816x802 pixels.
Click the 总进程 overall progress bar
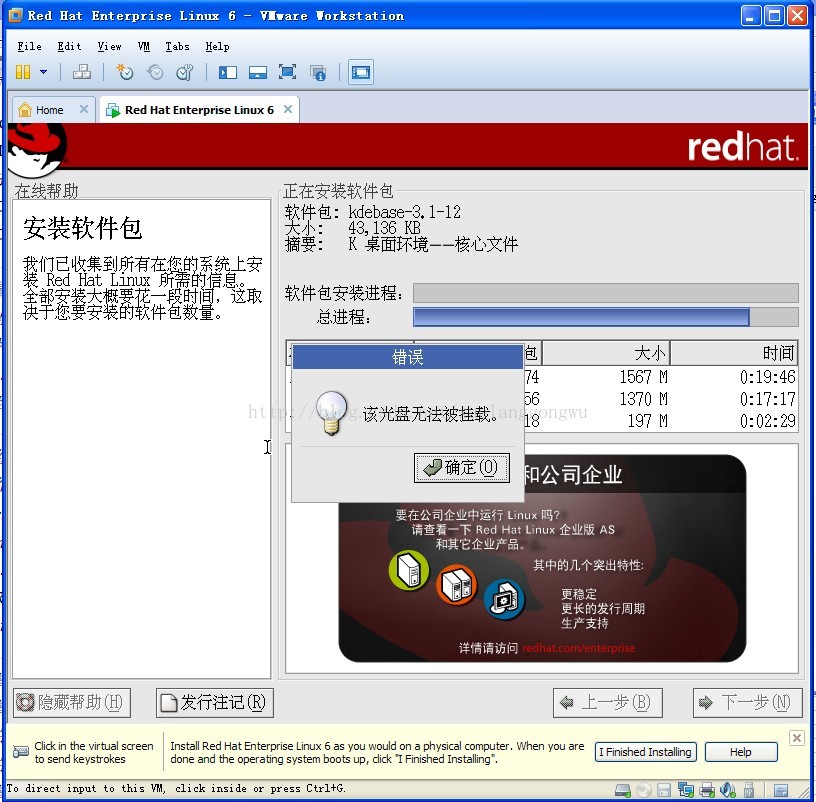(x=606, y=317)
